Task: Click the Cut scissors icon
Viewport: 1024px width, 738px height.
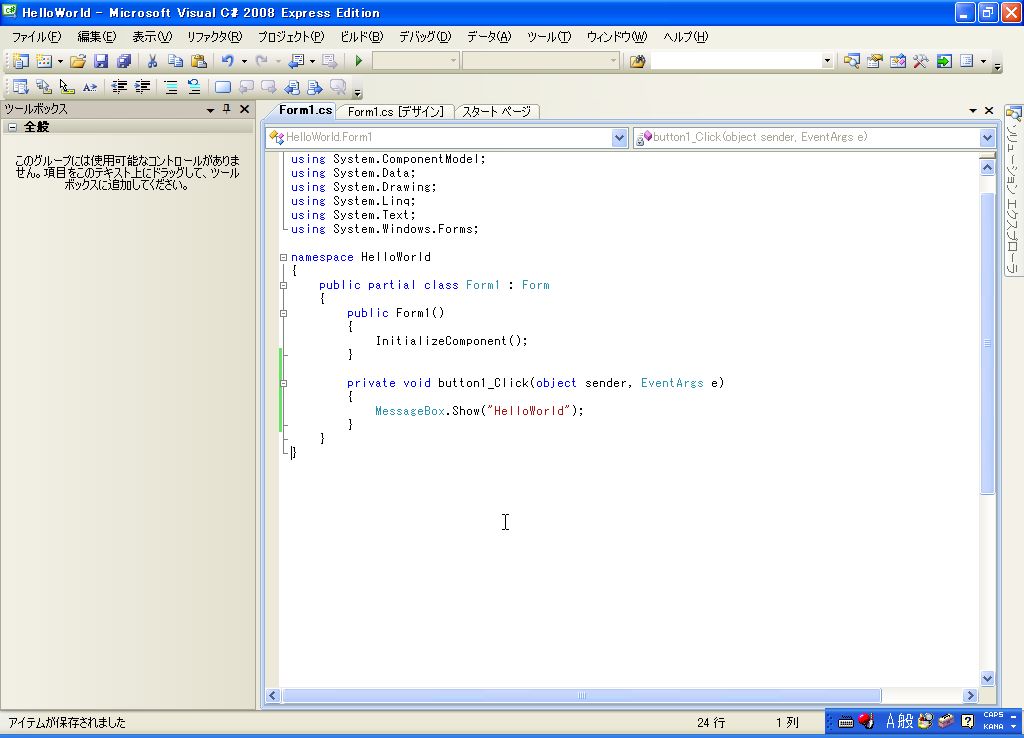Action: (x=153, y=61)
